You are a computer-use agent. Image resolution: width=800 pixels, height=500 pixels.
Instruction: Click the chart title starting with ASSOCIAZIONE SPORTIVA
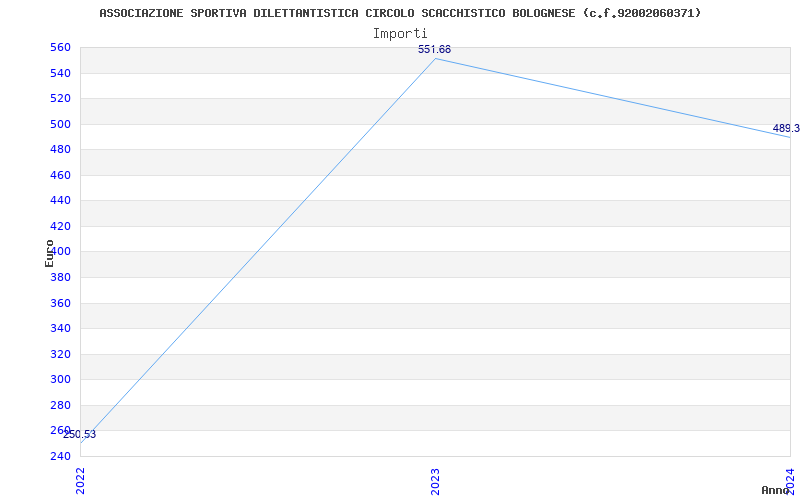400,13
